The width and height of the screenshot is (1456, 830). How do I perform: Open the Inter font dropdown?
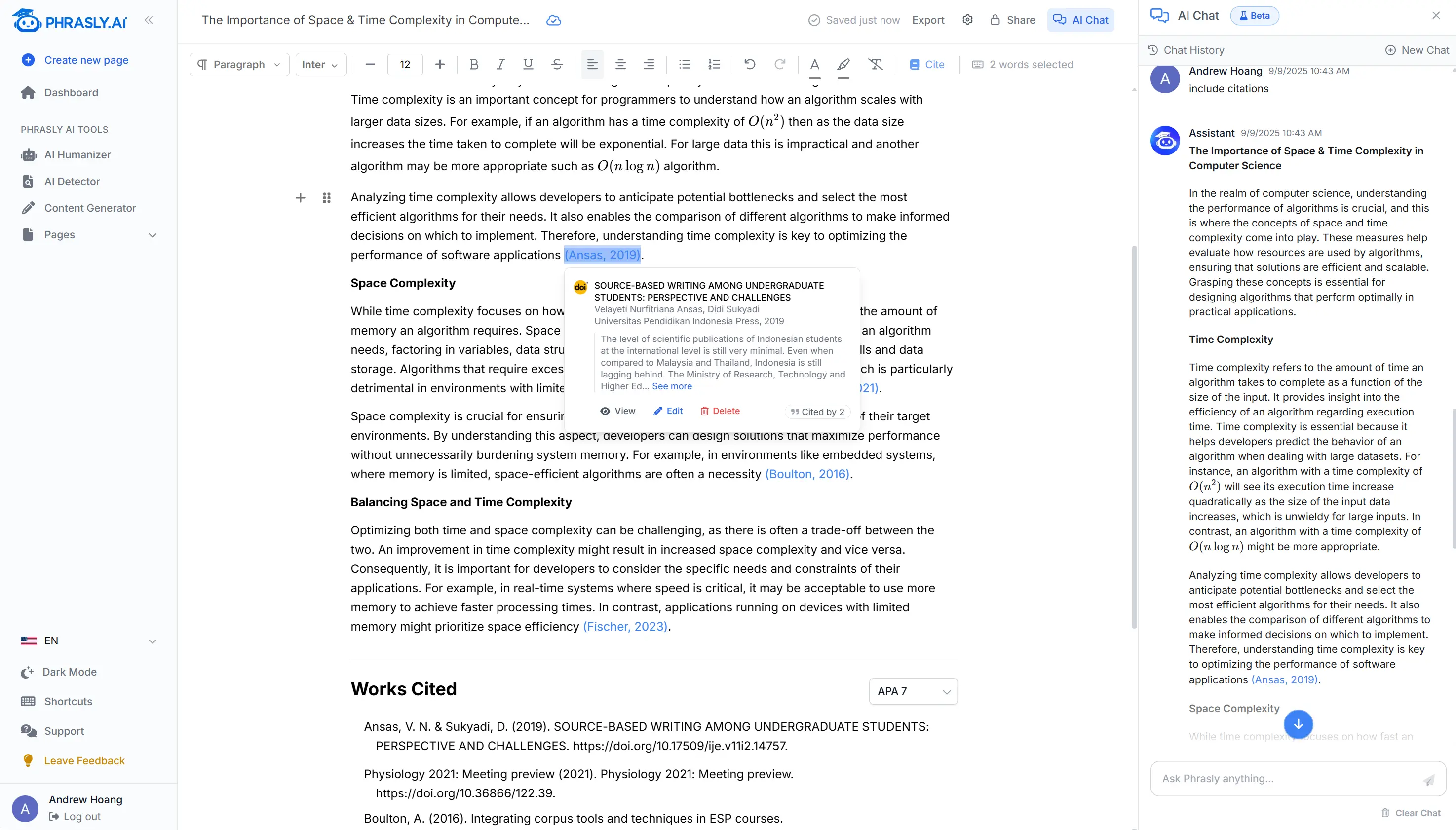320,65
